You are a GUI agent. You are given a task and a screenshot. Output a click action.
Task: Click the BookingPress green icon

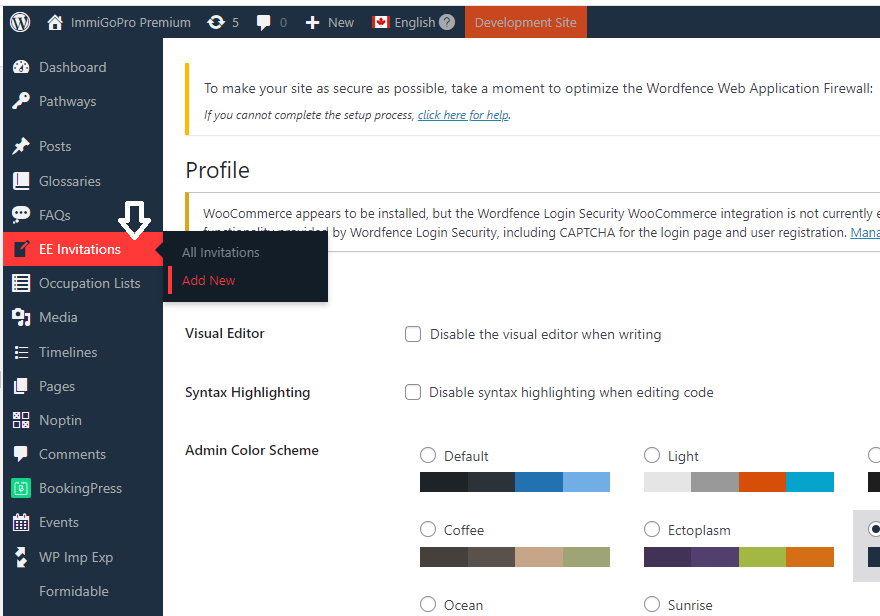tap(21, 488)
